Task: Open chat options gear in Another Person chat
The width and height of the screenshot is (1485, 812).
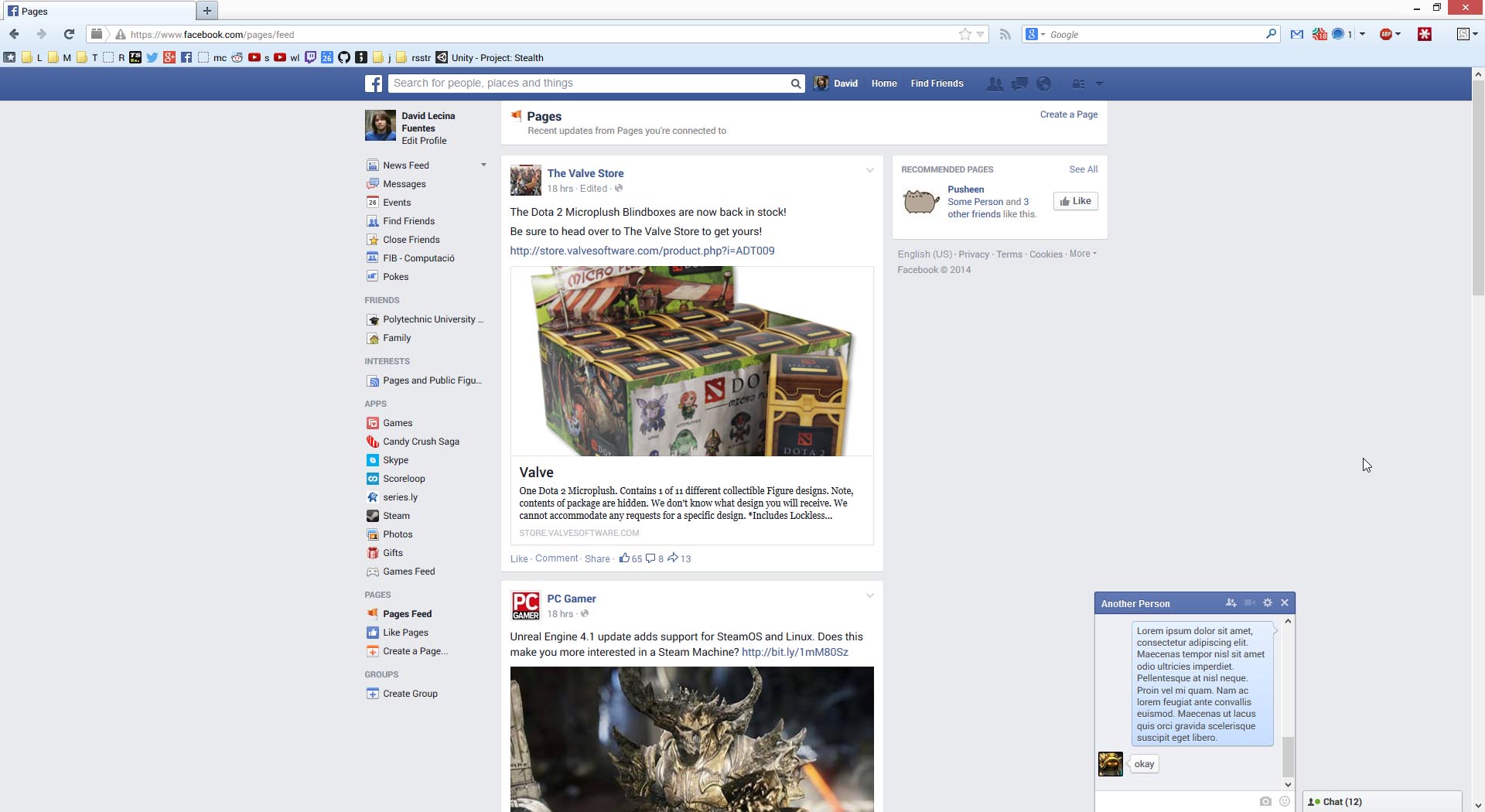Action: point(1267,603)
